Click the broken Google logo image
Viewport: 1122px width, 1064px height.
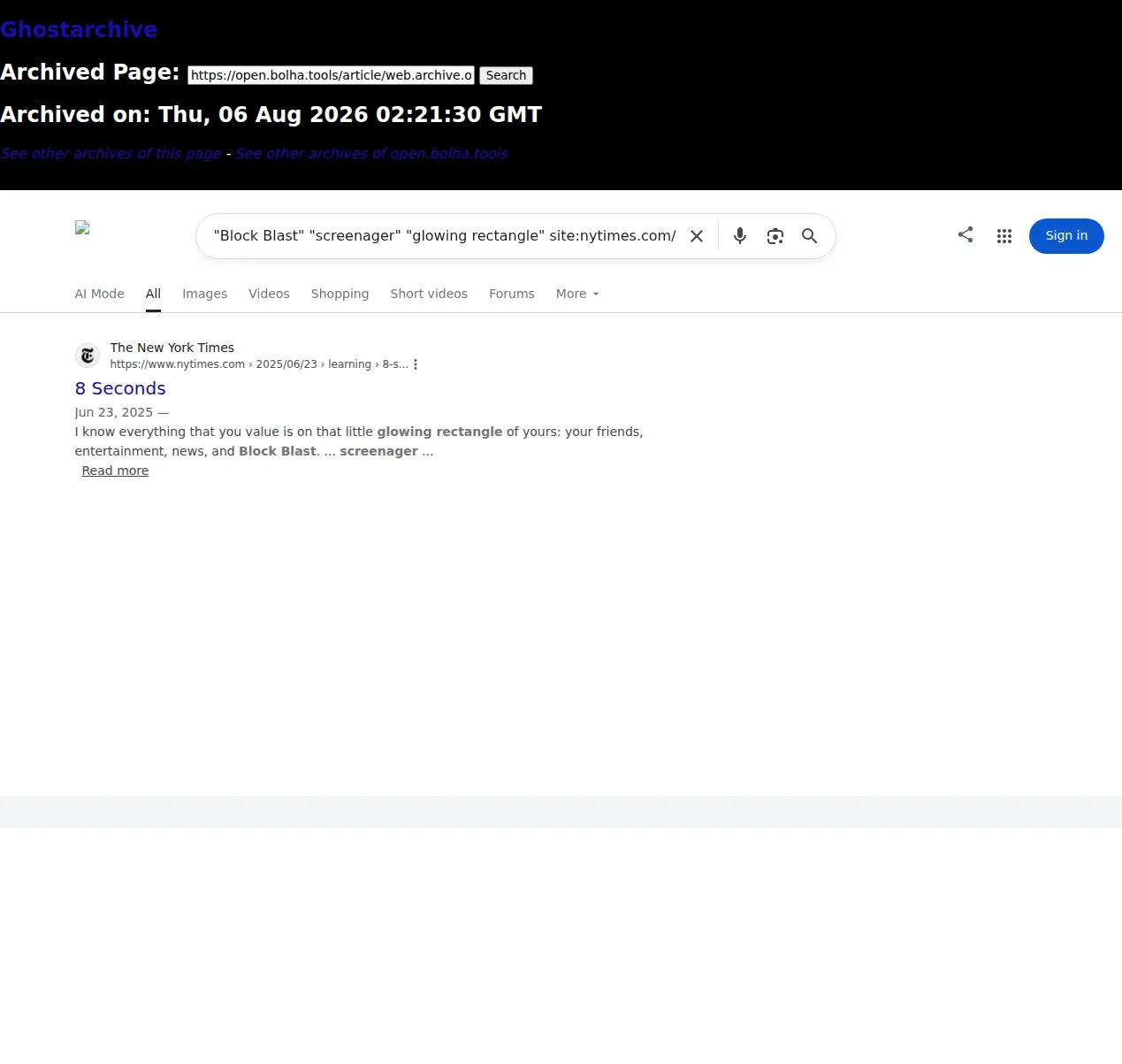coord(82,227)
